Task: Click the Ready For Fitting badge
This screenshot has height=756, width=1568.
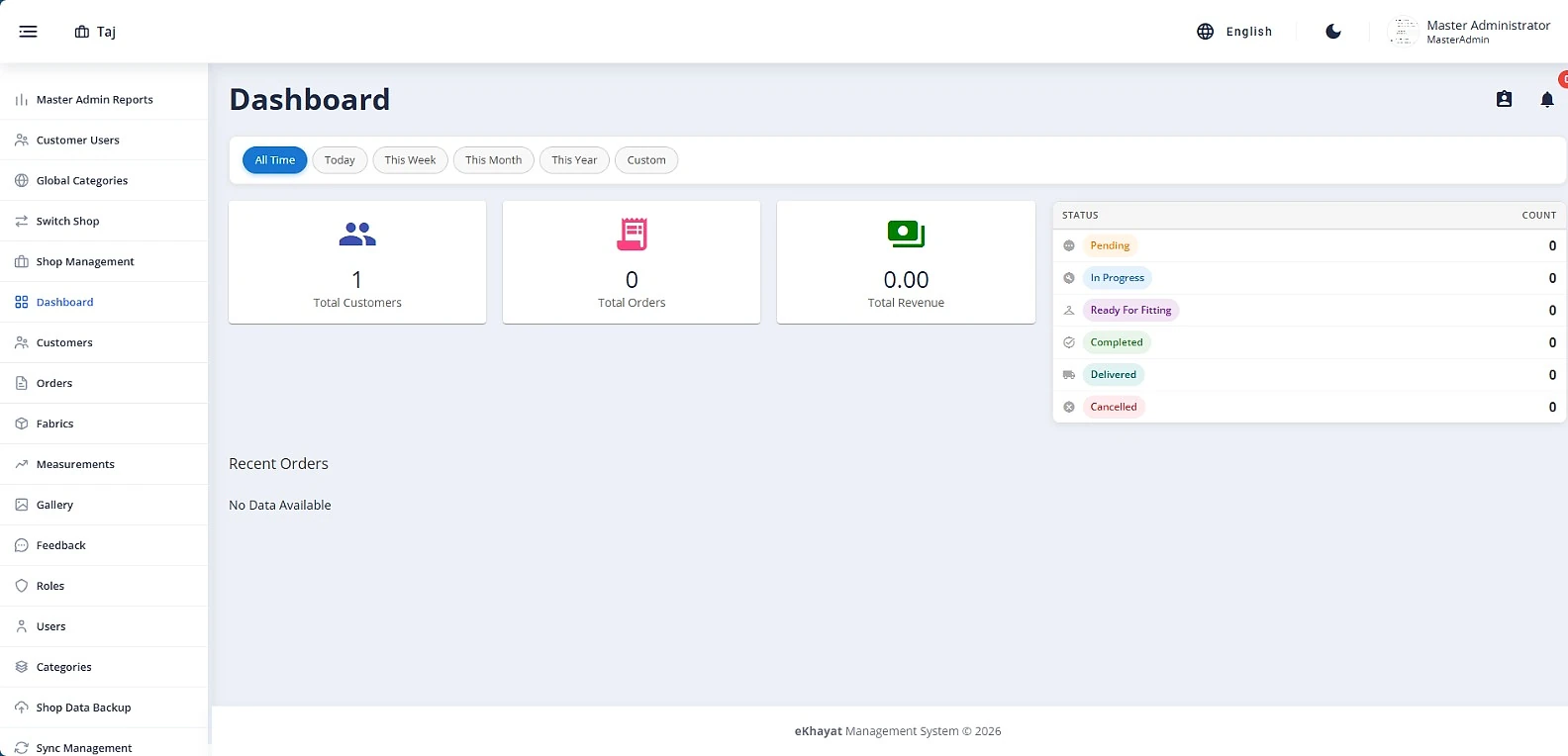Action: click(1130, 311)
